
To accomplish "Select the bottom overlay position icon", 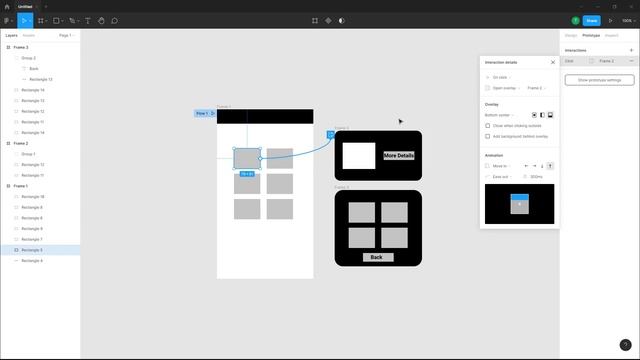I will click(550, 115).
